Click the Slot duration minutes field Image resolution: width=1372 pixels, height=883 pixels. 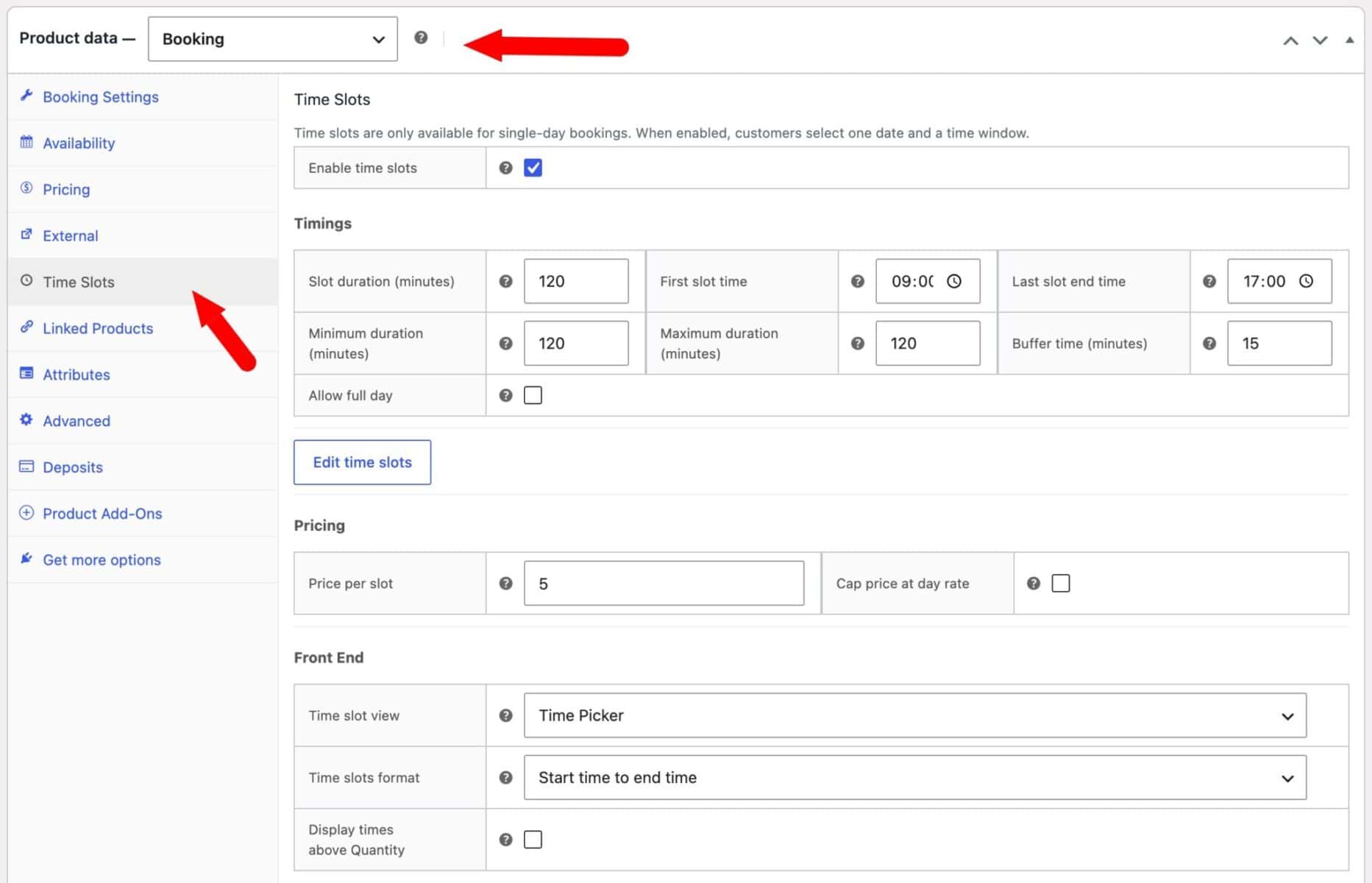pyautogui.click(x=576, y=281)
